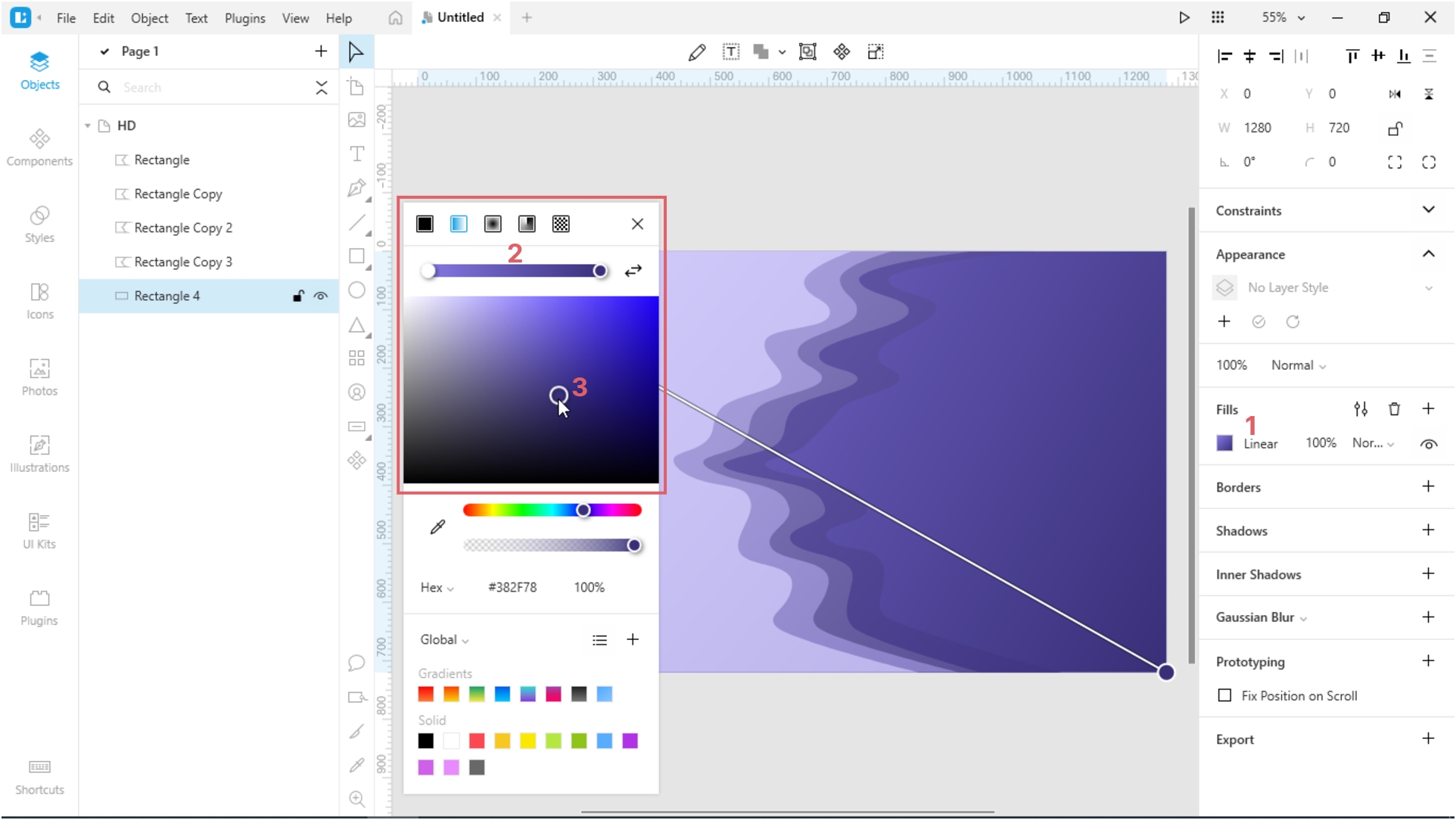Image resolution: width=1456 pixels, height=820 pixels.
Task: Select the Artboard tool
Action: pyautogui.click(x=356, y=86)
